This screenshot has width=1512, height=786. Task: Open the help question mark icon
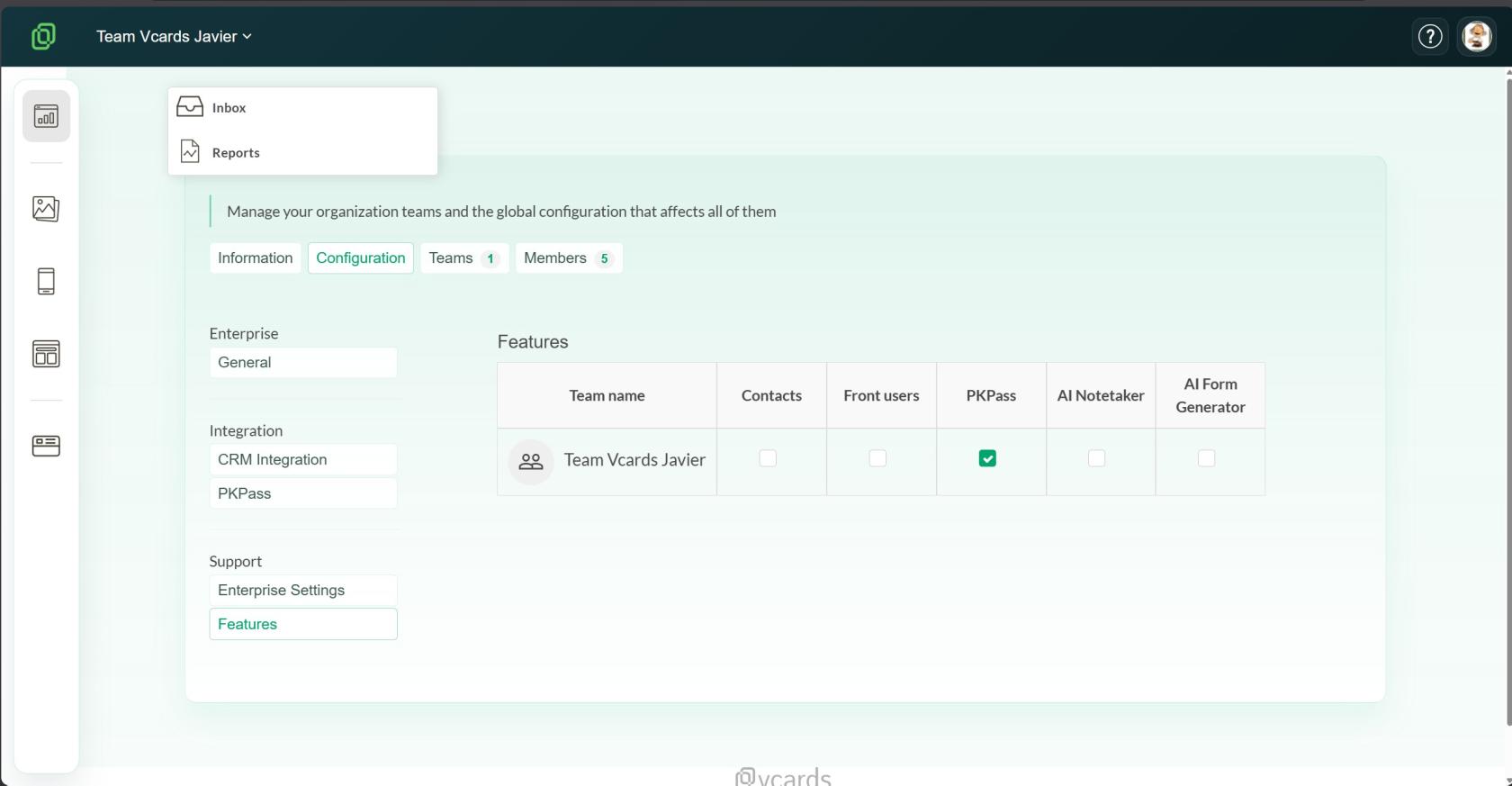coord(1430,36)
